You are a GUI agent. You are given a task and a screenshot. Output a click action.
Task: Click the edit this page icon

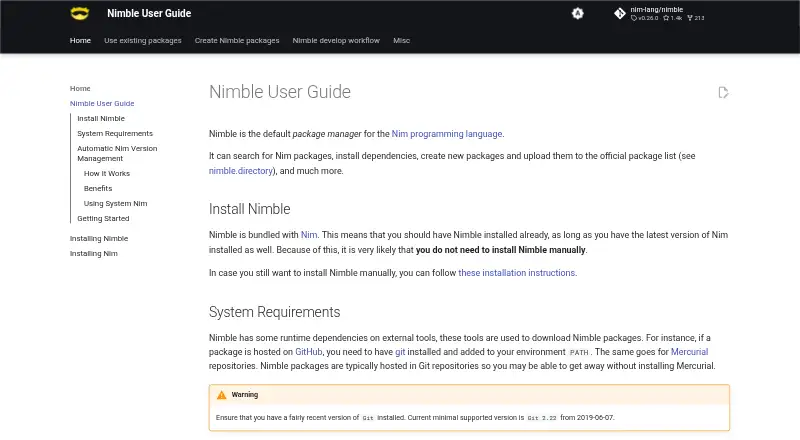(723, 92)
